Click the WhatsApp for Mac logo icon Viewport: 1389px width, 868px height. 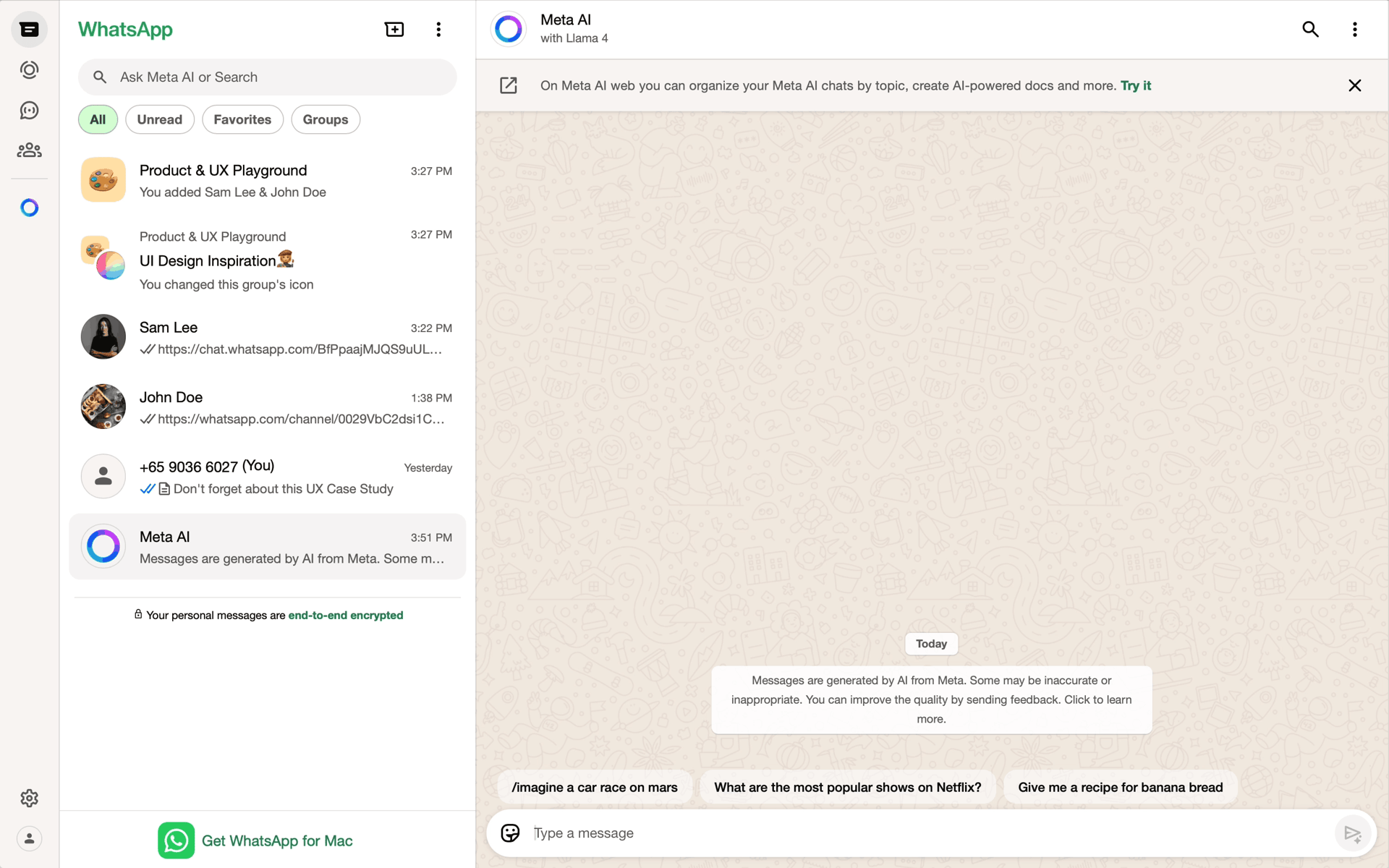(176, 840)
